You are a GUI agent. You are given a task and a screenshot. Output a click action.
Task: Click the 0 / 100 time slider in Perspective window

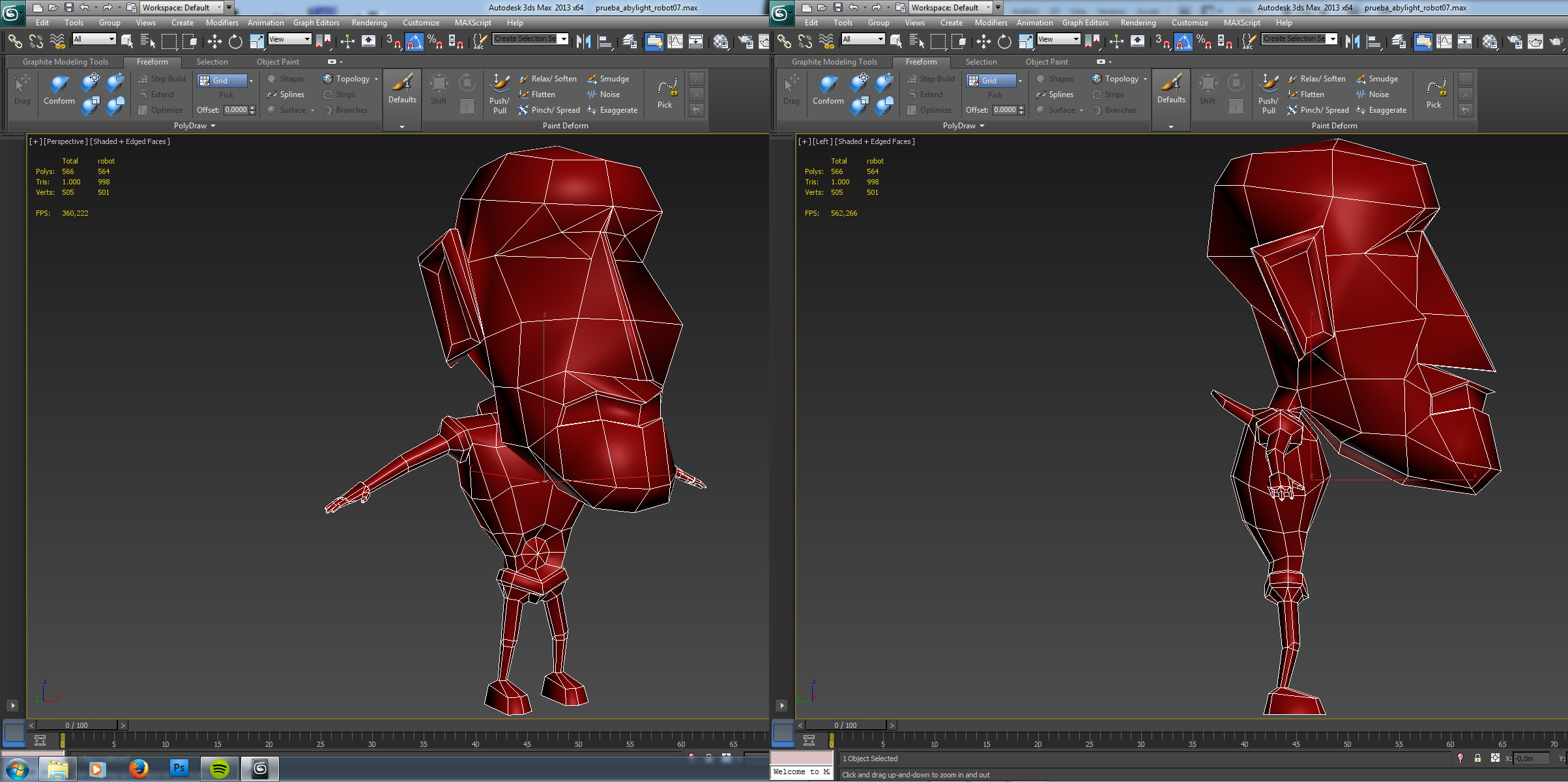[x=76, y=725]
